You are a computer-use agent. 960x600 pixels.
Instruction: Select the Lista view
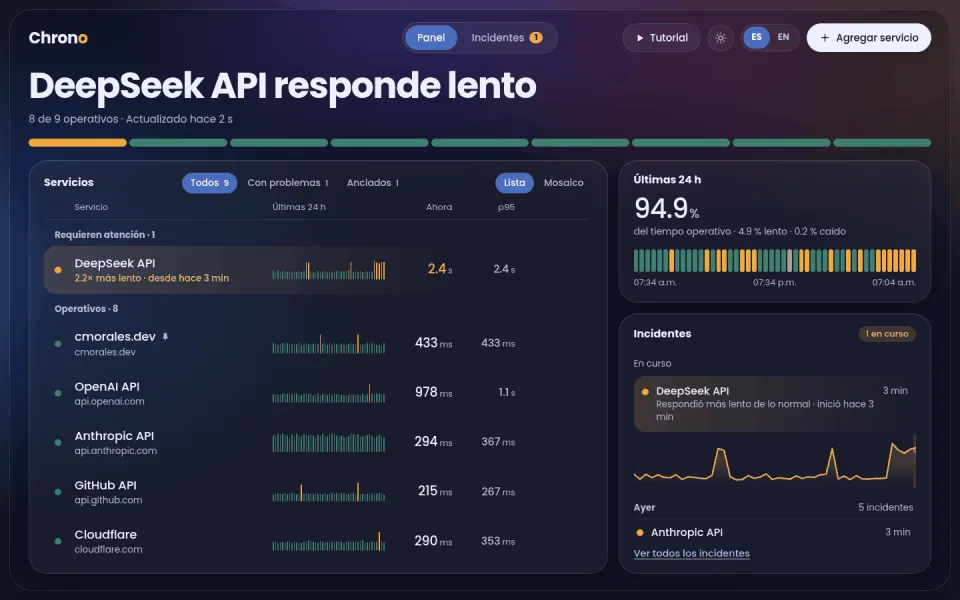[514, 182]
